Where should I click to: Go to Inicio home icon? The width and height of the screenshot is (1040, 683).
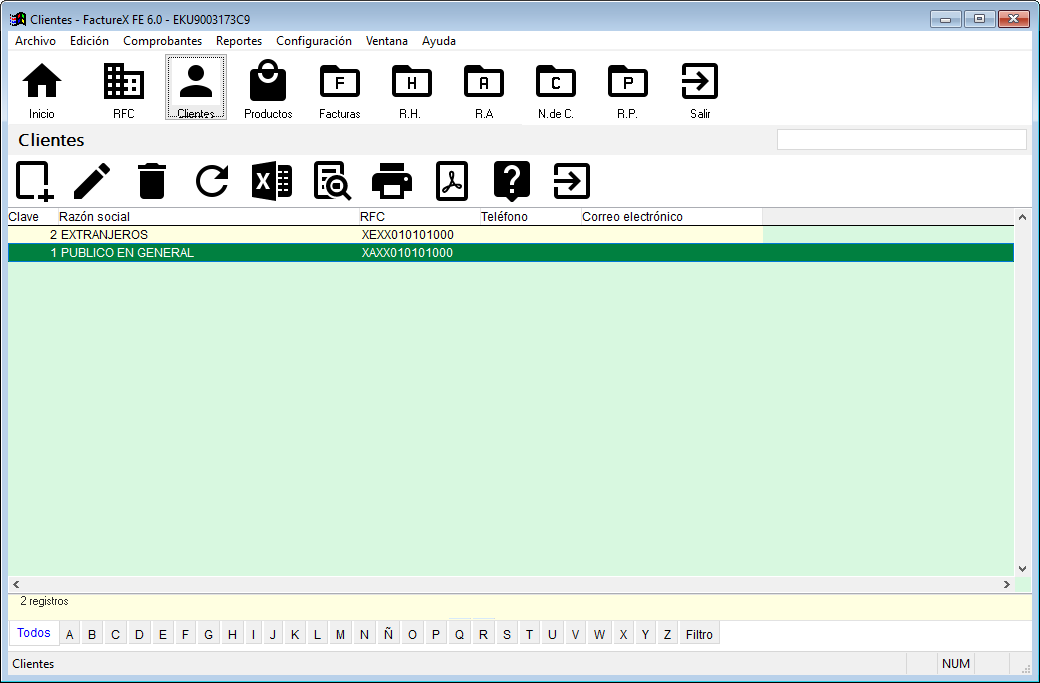point(42,88)
